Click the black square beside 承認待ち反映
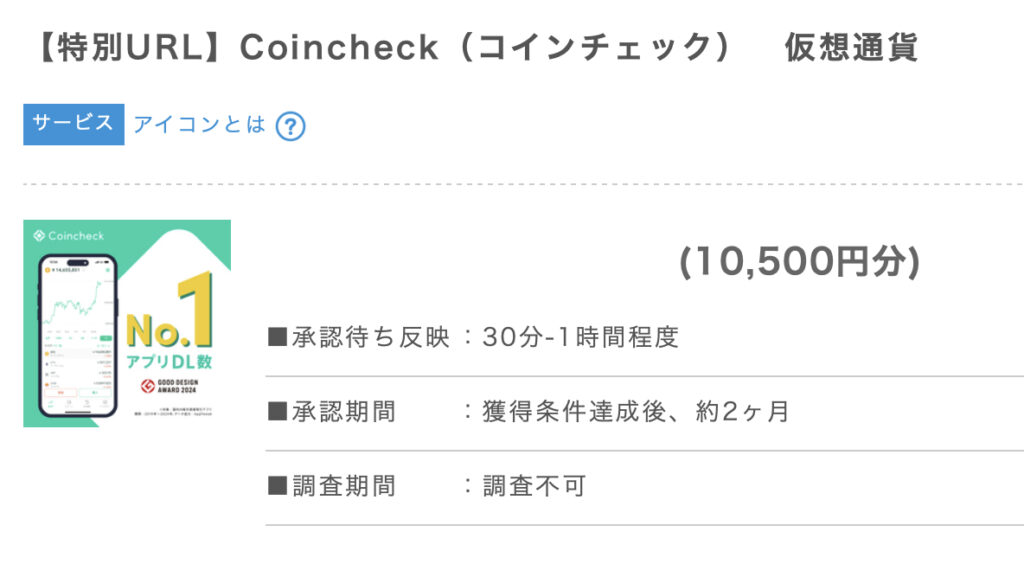The width and height of the screenshot is (1024, 564). 278,337
